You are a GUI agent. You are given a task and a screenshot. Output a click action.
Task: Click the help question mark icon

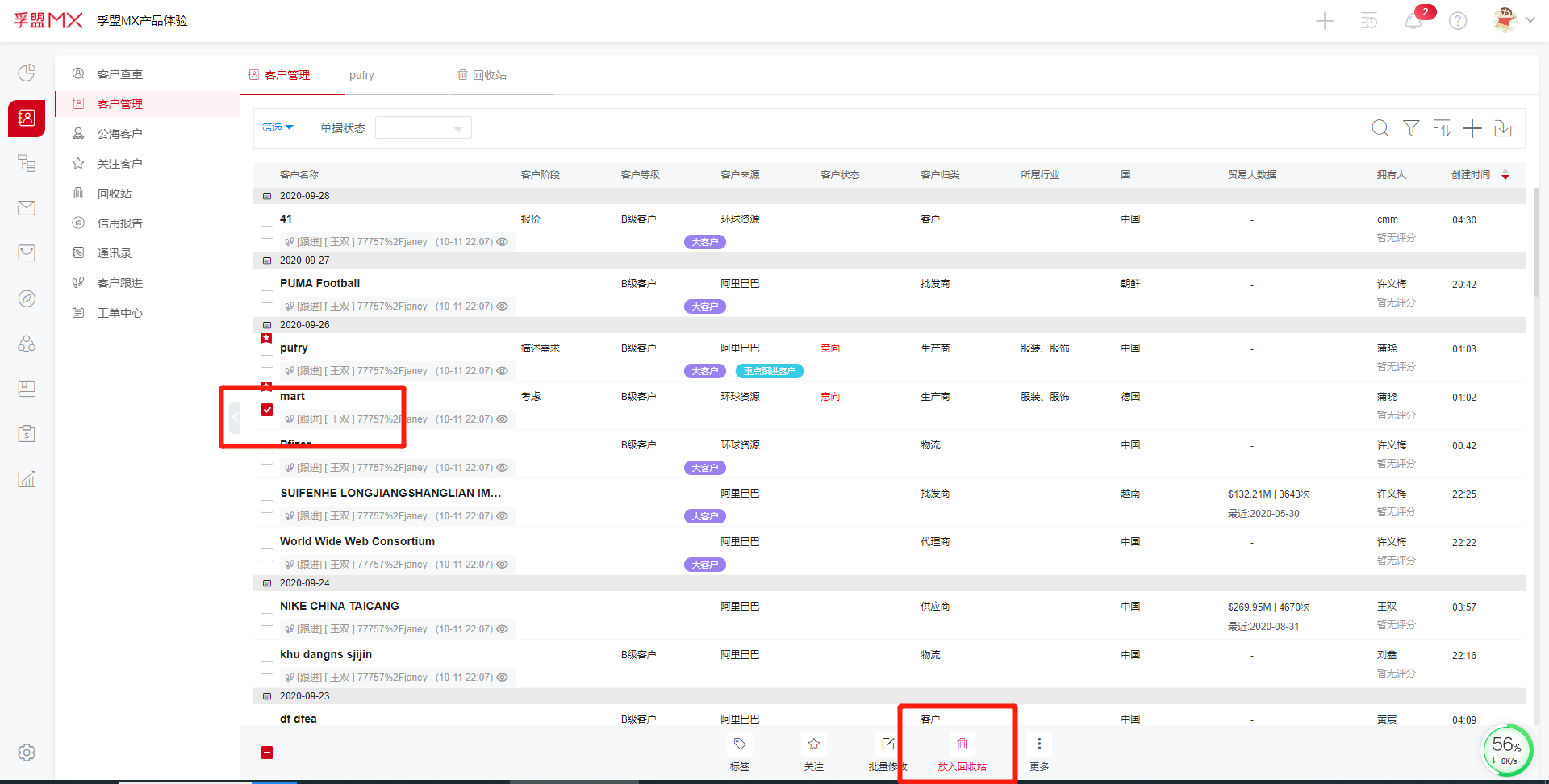[x=1458, y=21]
